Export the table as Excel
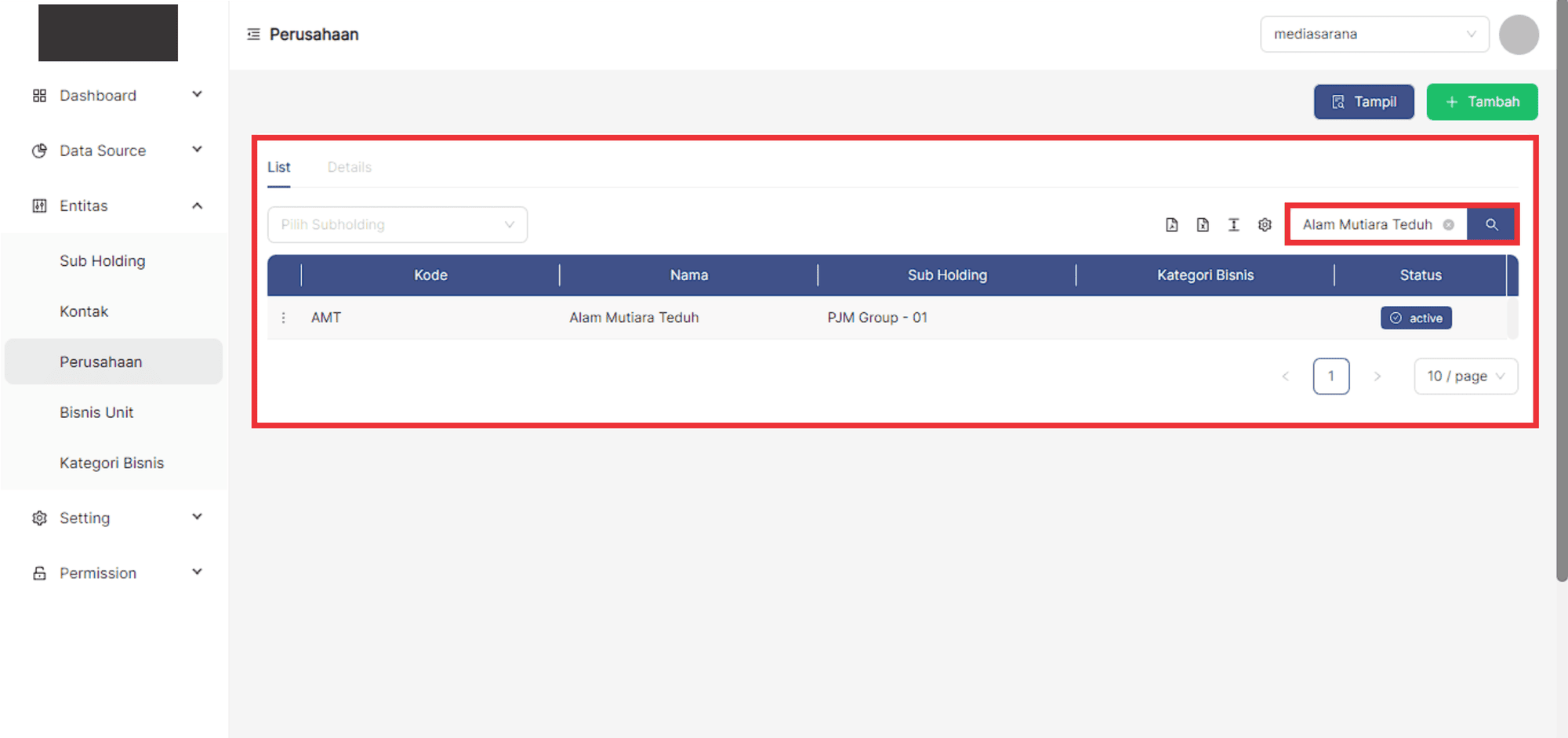 [x=1203, y=225]
